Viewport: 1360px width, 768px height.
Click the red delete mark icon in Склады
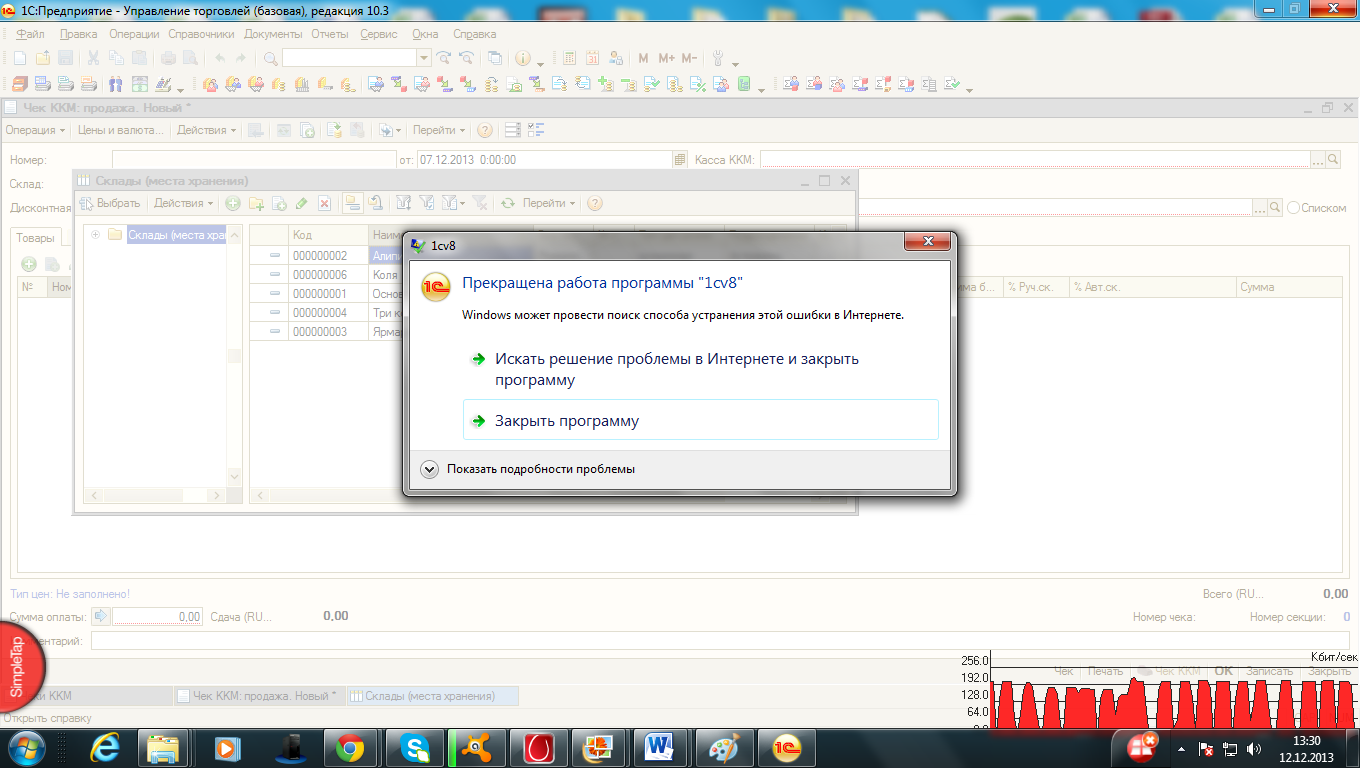[324, 203]
